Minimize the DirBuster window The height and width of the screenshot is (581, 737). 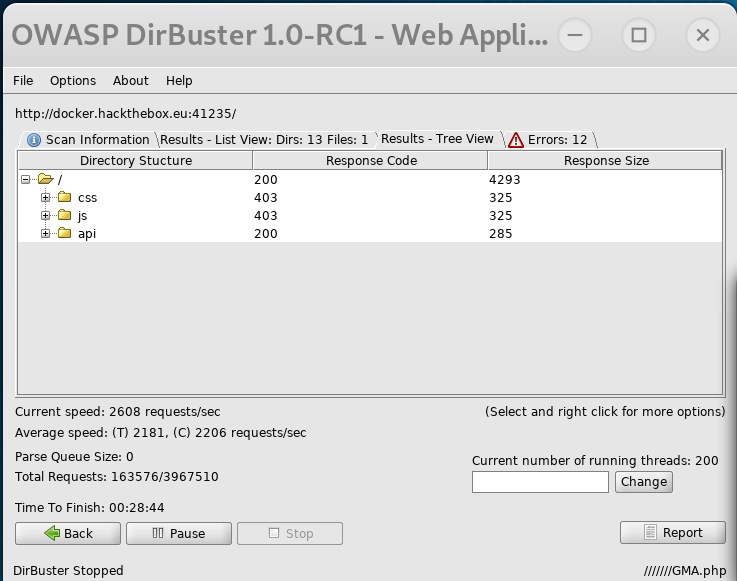[x=574, y=35]
